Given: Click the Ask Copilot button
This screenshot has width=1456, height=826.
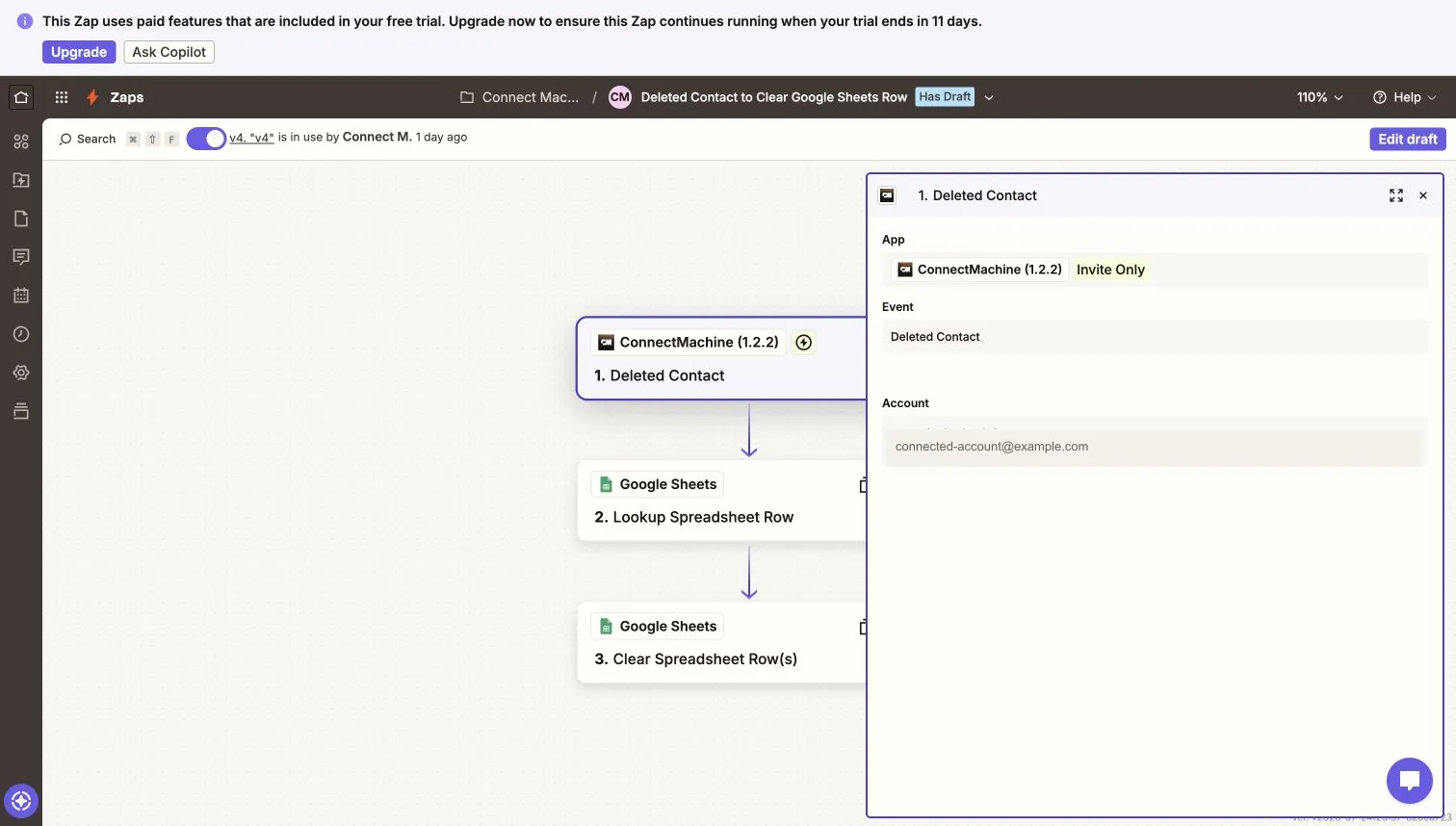Looking at the screenshot, I should pyautogui.click(x=169, y=52).
